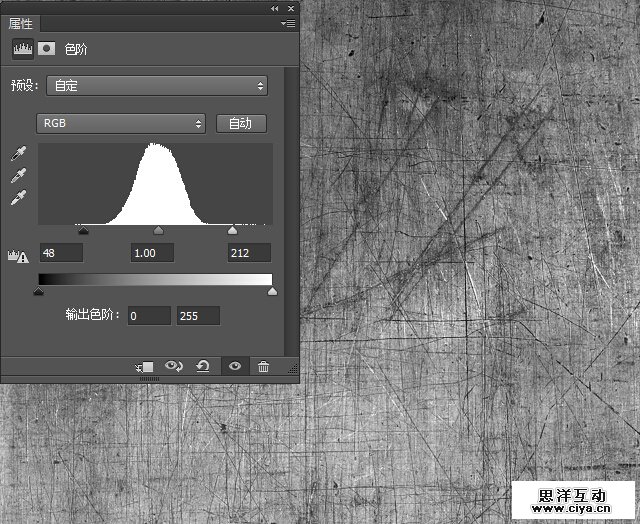
Task: Open the Properties panel flyout menu
Action: [x=288, y=24]
